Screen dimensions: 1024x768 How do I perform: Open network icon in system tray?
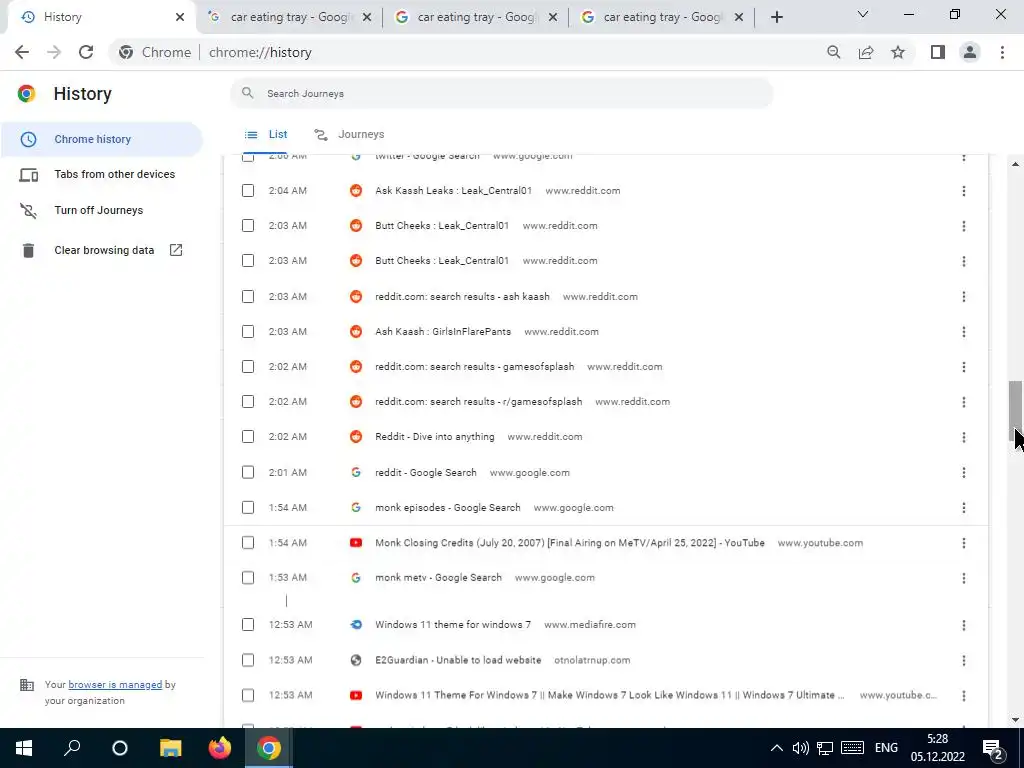825,748
